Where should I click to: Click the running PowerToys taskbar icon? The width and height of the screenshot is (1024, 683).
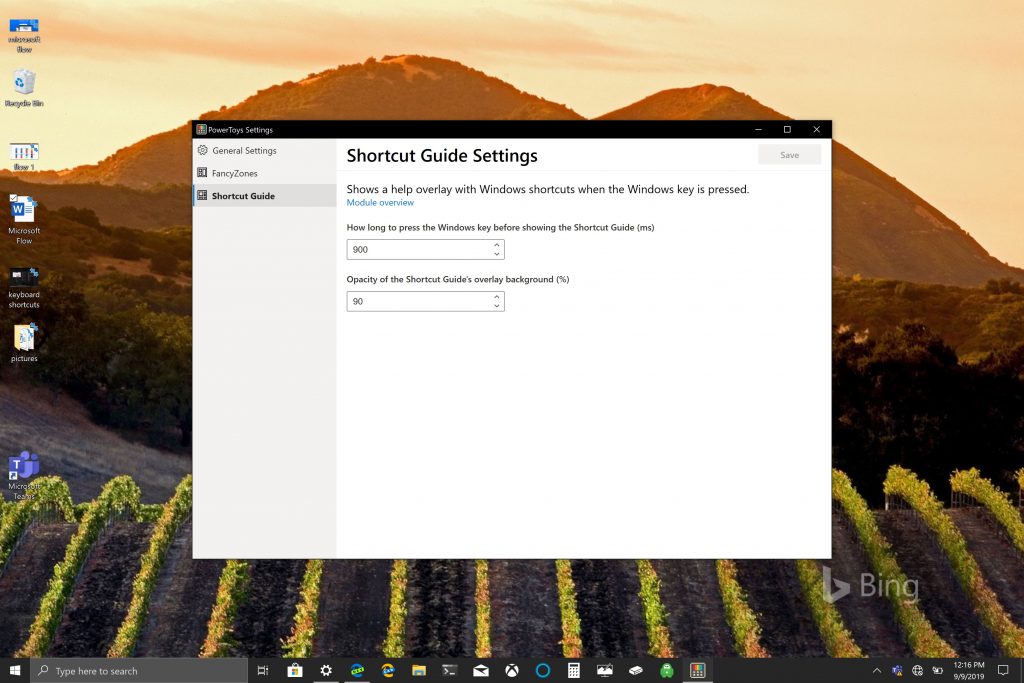[697, 670]
